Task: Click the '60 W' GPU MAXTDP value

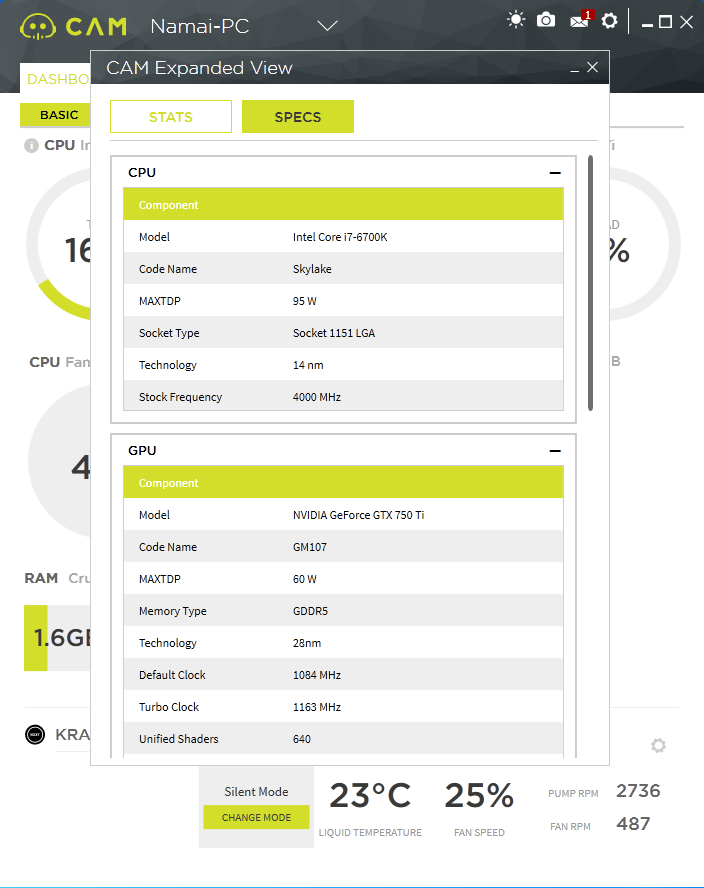Action: click(305, 579)
